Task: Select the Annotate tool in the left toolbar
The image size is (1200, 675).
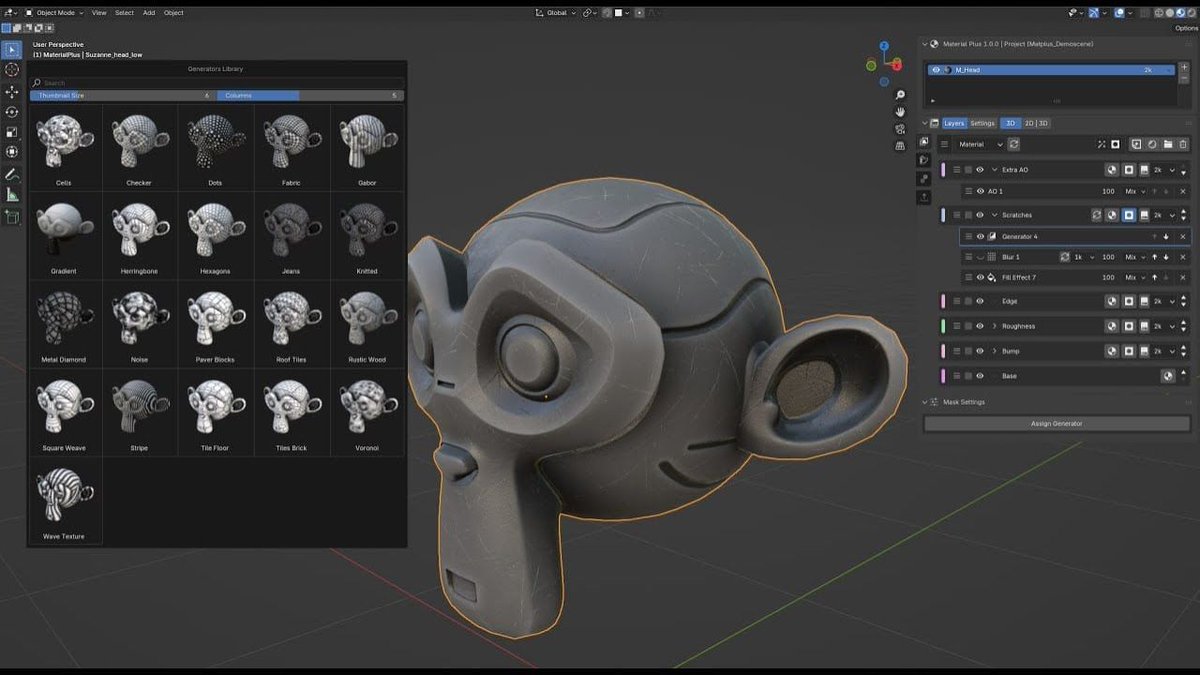Action: click(12, 174)
